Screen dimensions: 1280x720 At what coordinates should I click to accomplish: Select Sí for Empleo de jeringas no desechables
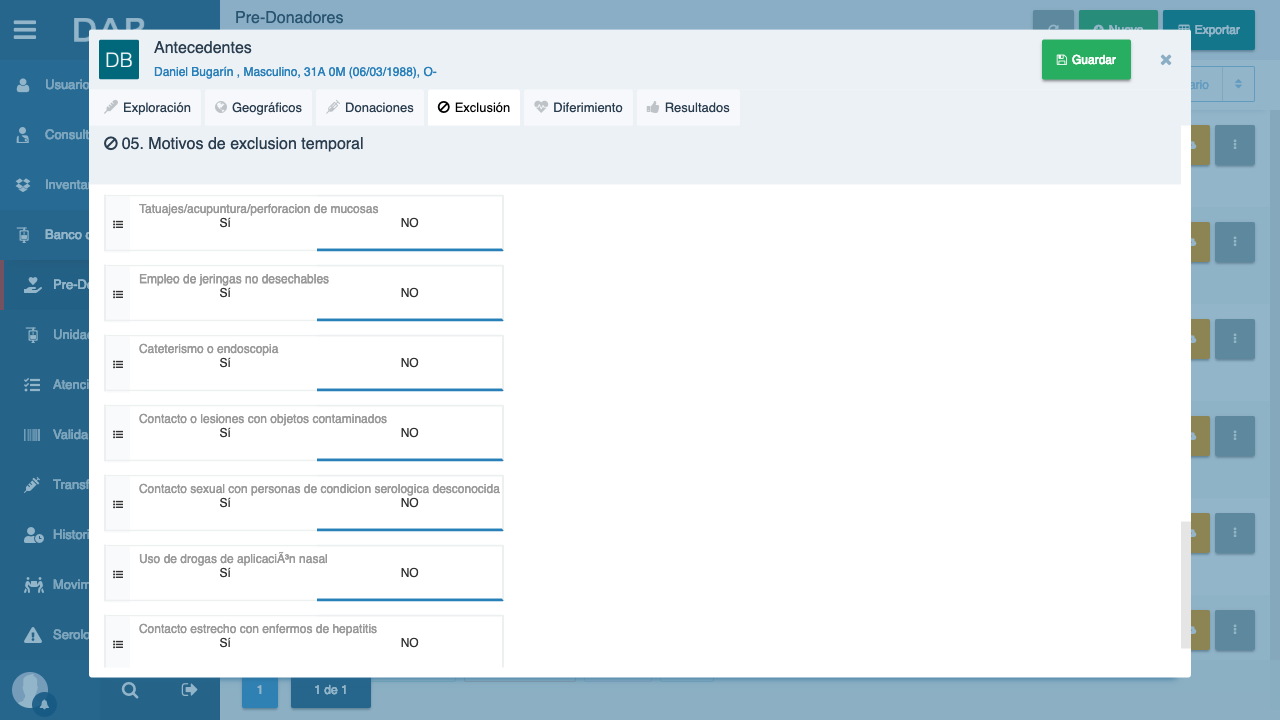click(x=225, y=294)
